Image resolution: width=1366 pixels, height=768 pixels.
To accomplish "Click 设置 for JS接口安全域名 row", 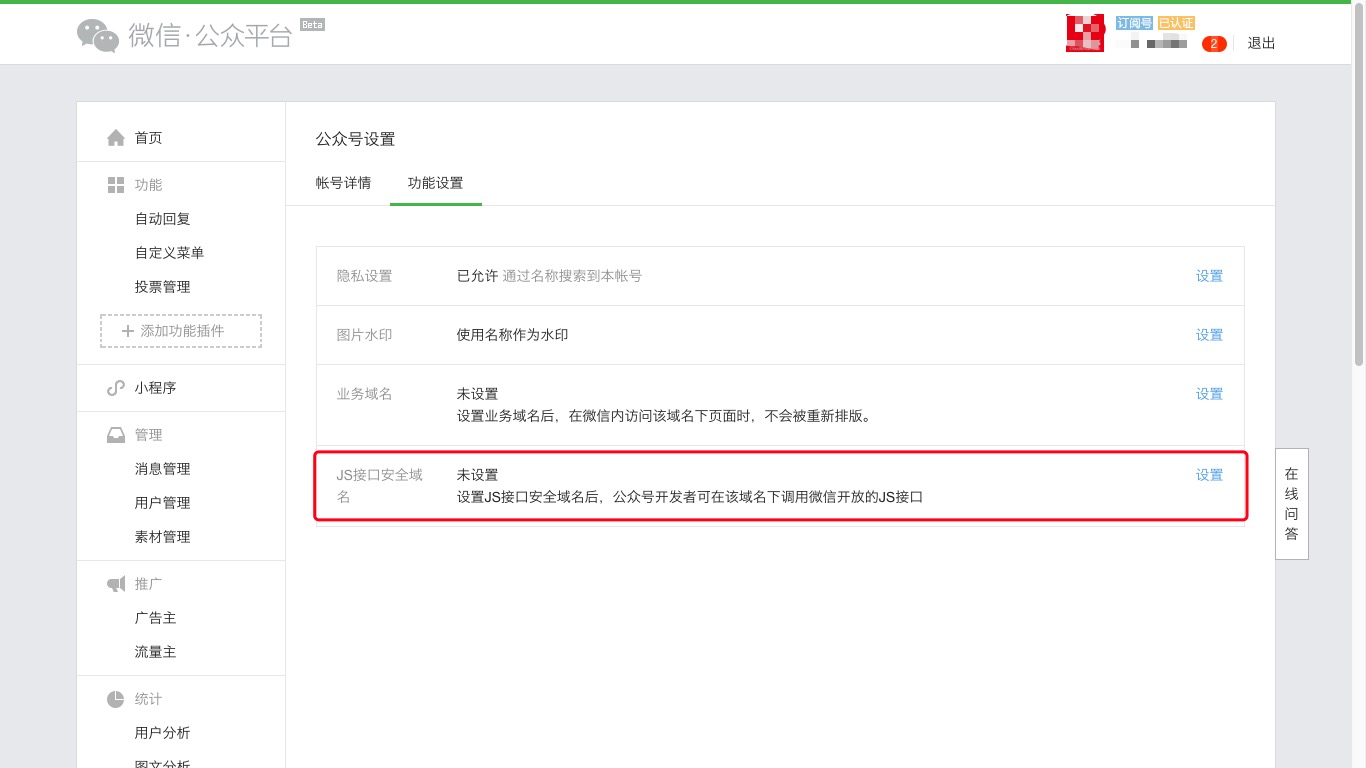I will (1210, 475).
